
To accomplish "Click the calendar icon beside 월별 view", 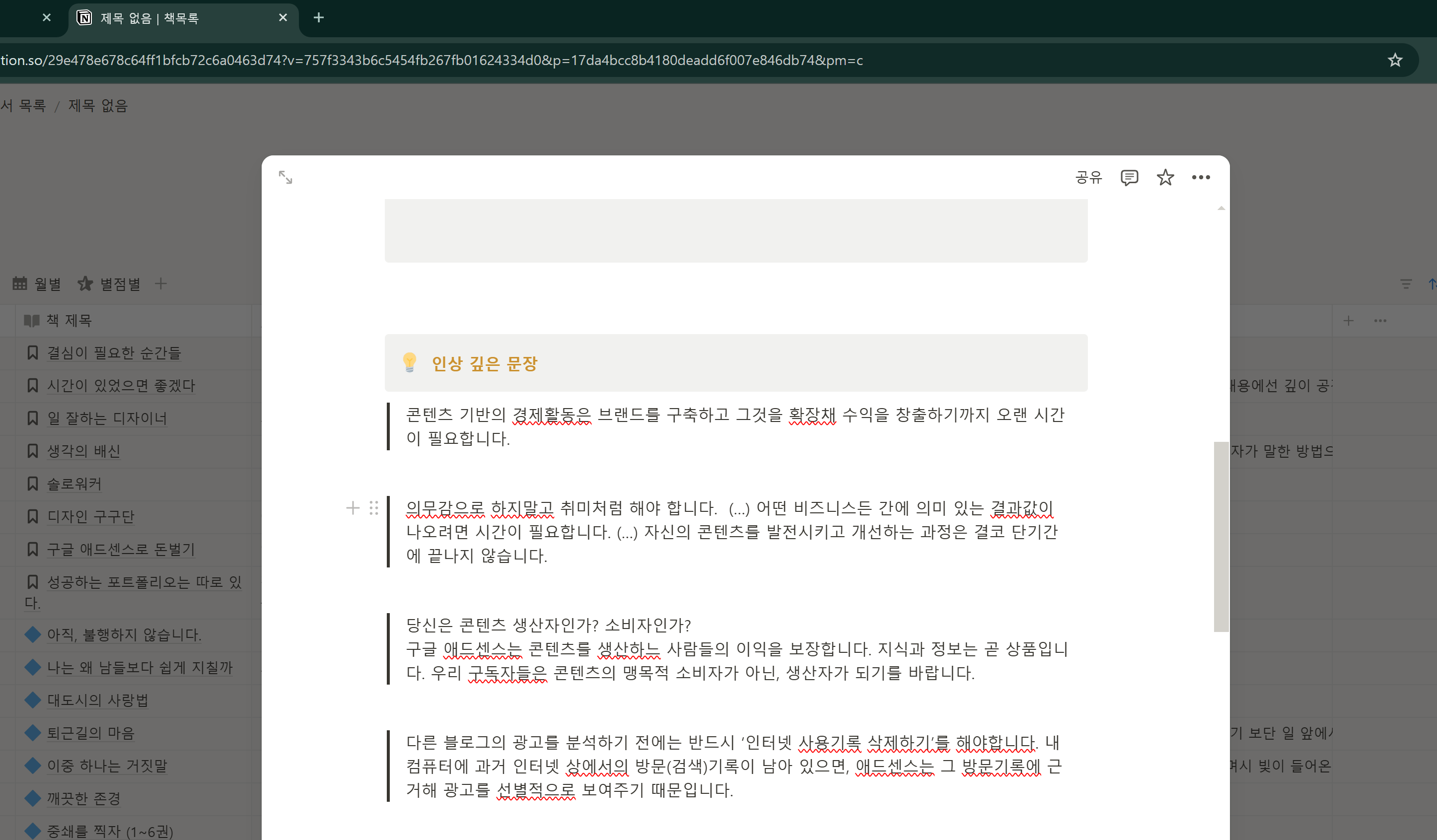I will pyautogui.click(x=19, y=283).
